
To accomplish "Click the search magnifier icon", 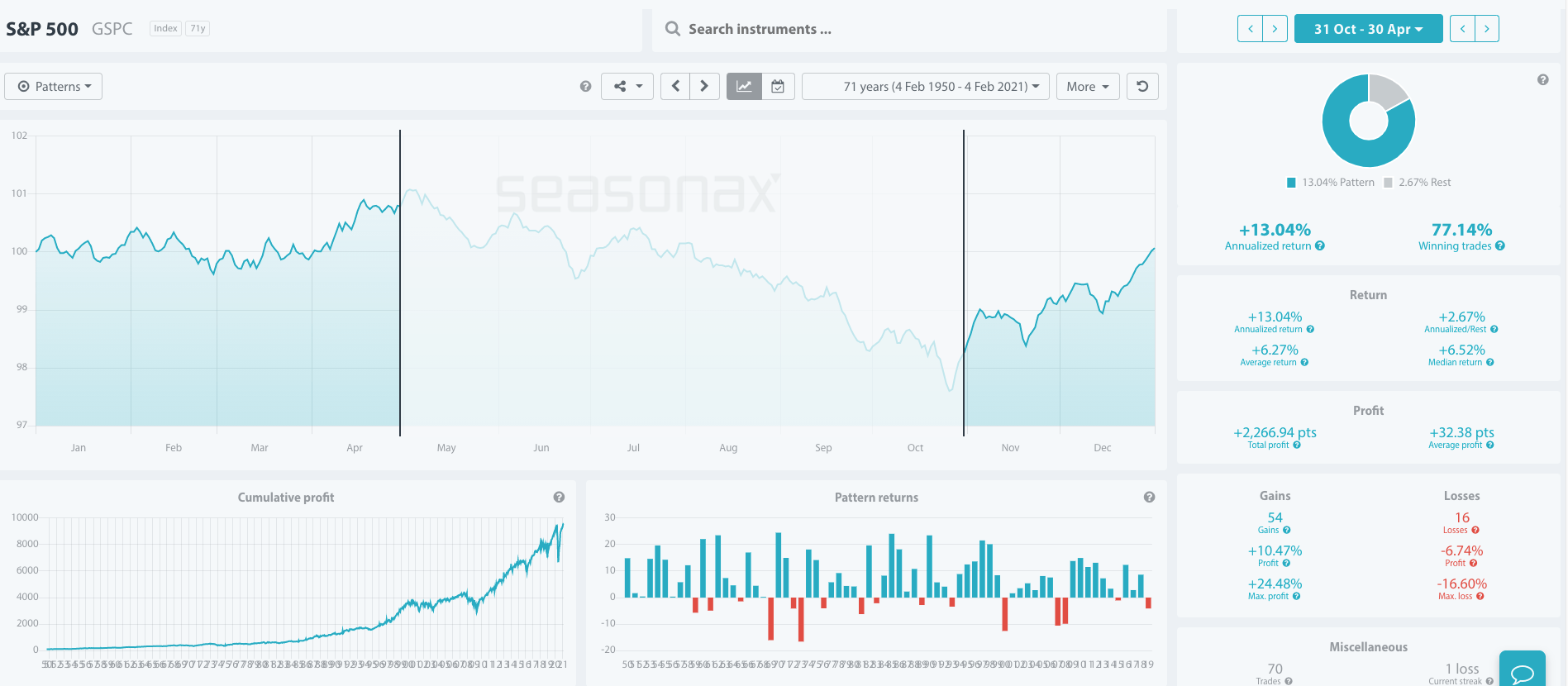I will (673, 29).
